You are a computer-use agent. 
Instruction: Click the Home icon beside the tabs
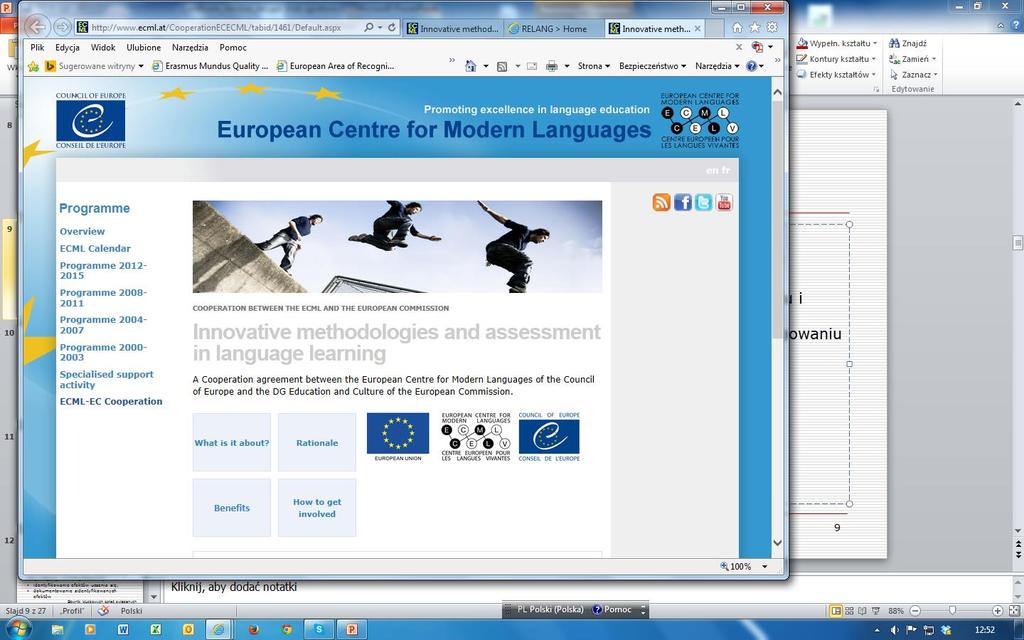[x=737, y=27]
